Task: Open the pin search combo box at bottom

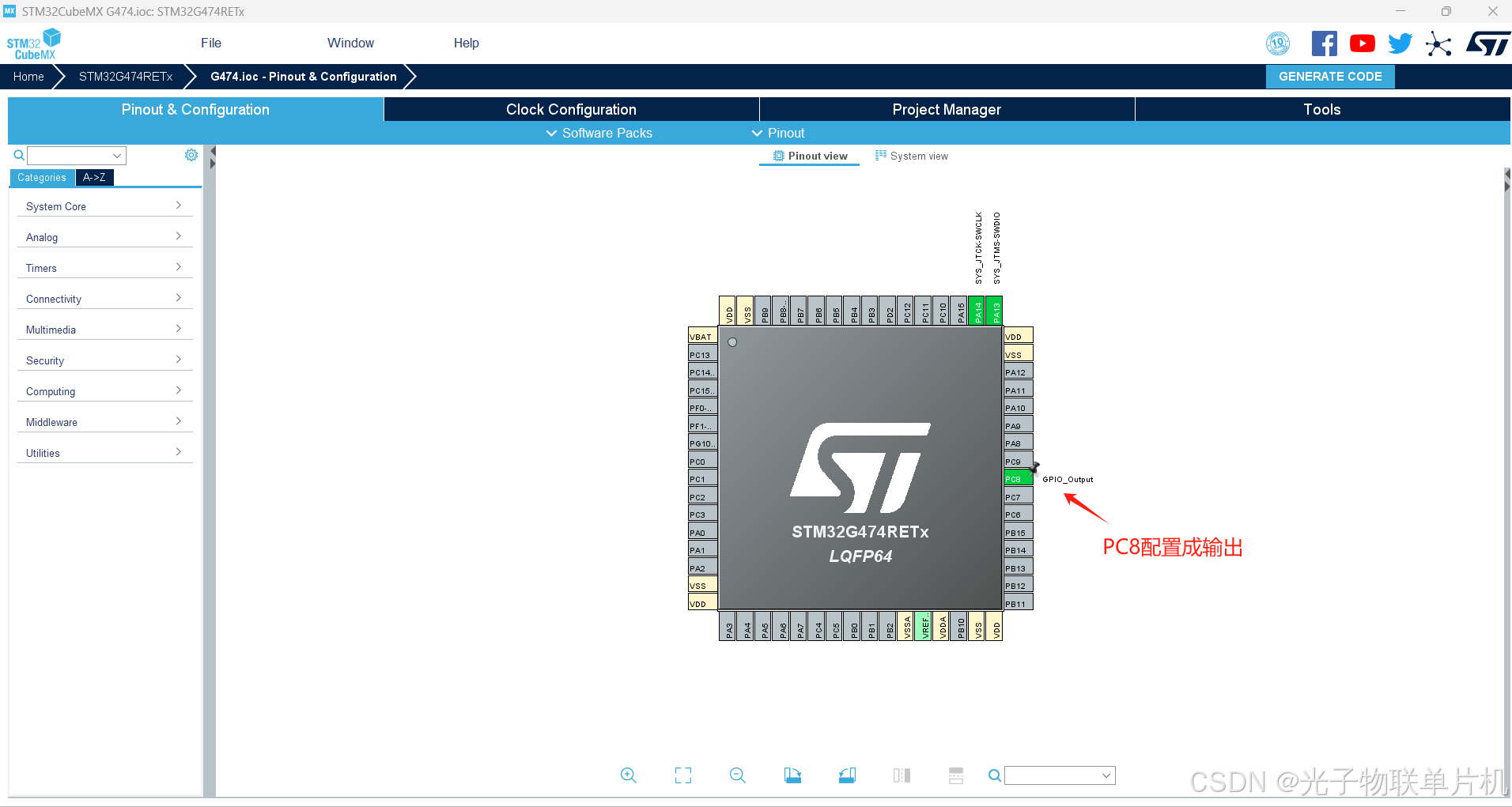Action: (x=1060, y=775)
